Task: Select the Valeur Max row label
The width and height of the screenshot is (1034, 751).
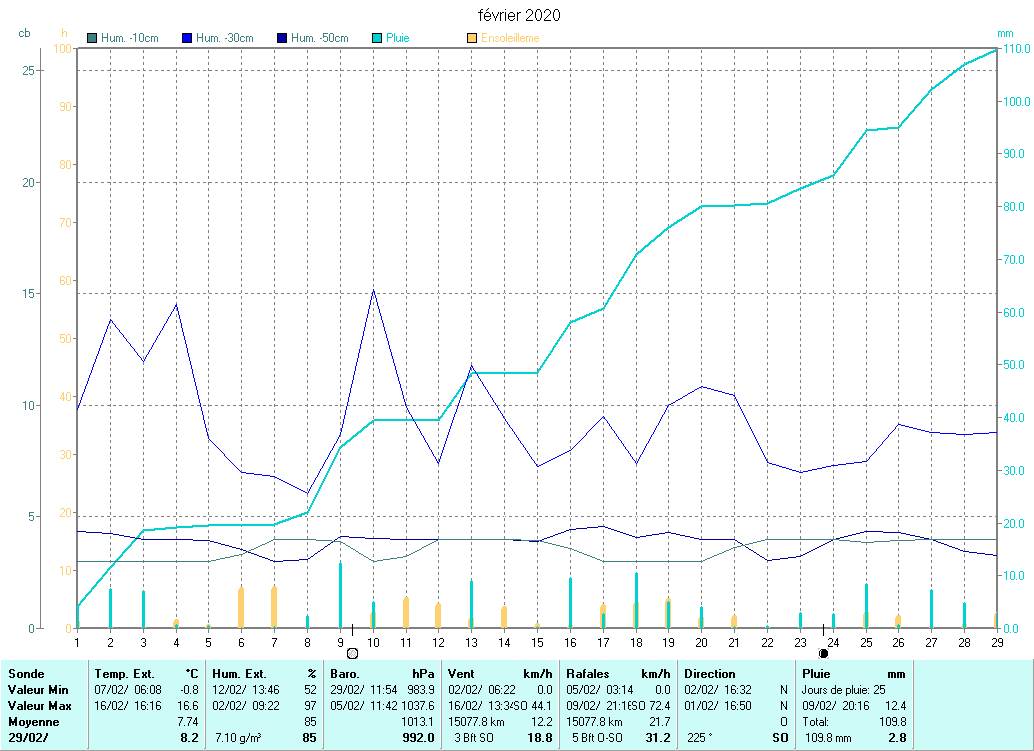Action: (x=38, y=706)
